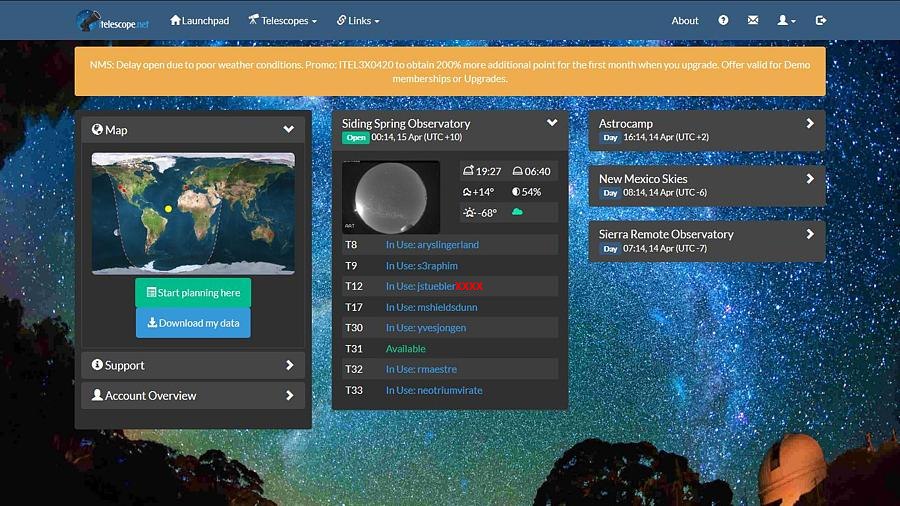
Task: Open the user account dropdown
Action: pos(787,20)
